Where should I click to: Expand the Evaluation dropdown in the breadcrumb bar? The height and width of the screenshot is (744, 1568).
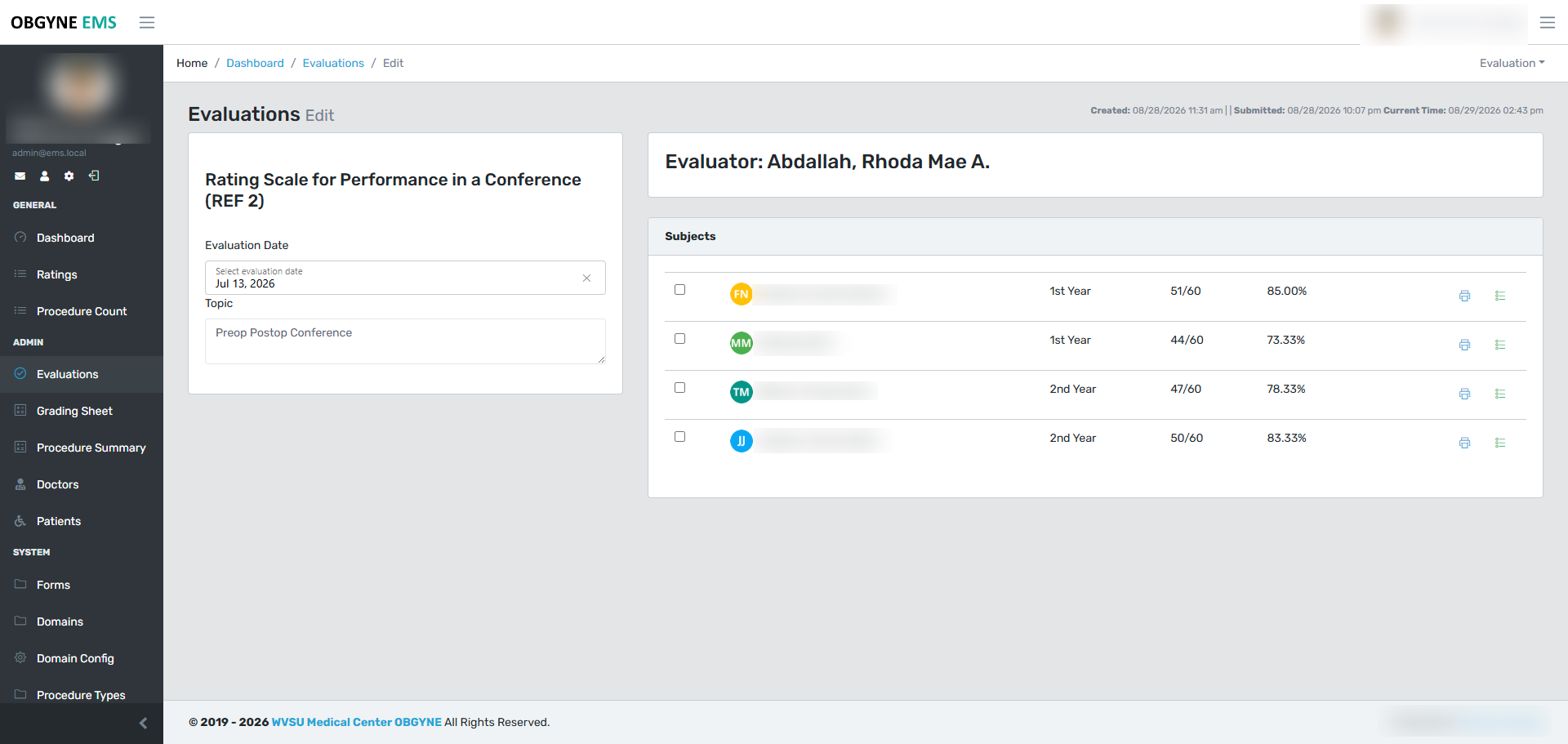tap(1512, 63)
